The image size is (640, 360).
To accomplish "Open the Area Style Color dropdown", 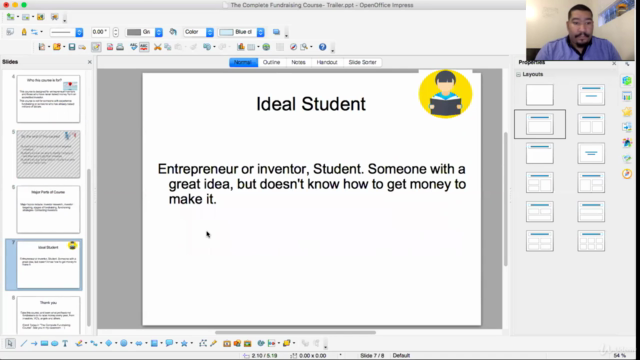I will 210,32.
